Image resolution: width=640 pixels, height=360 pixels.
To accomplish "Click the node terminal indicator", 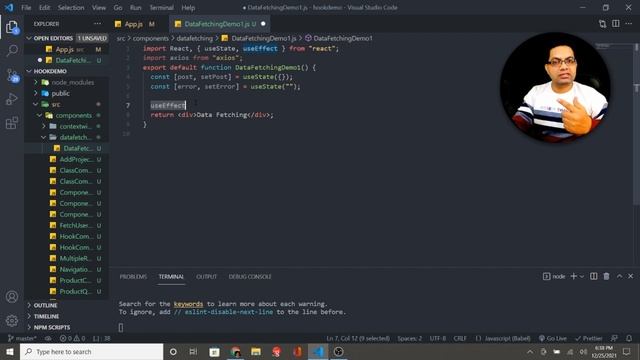I will tap(554, 276).
